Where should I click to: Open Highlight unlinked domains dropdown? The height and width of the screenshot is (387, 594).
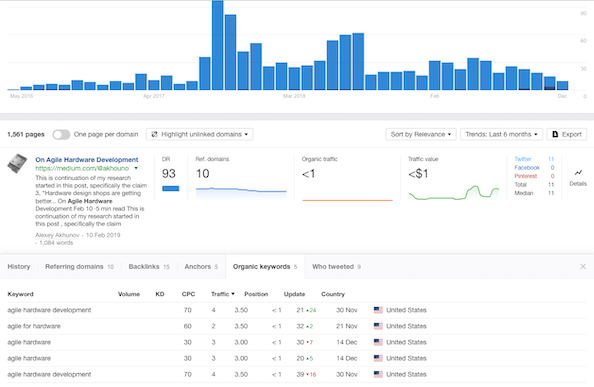200,134
